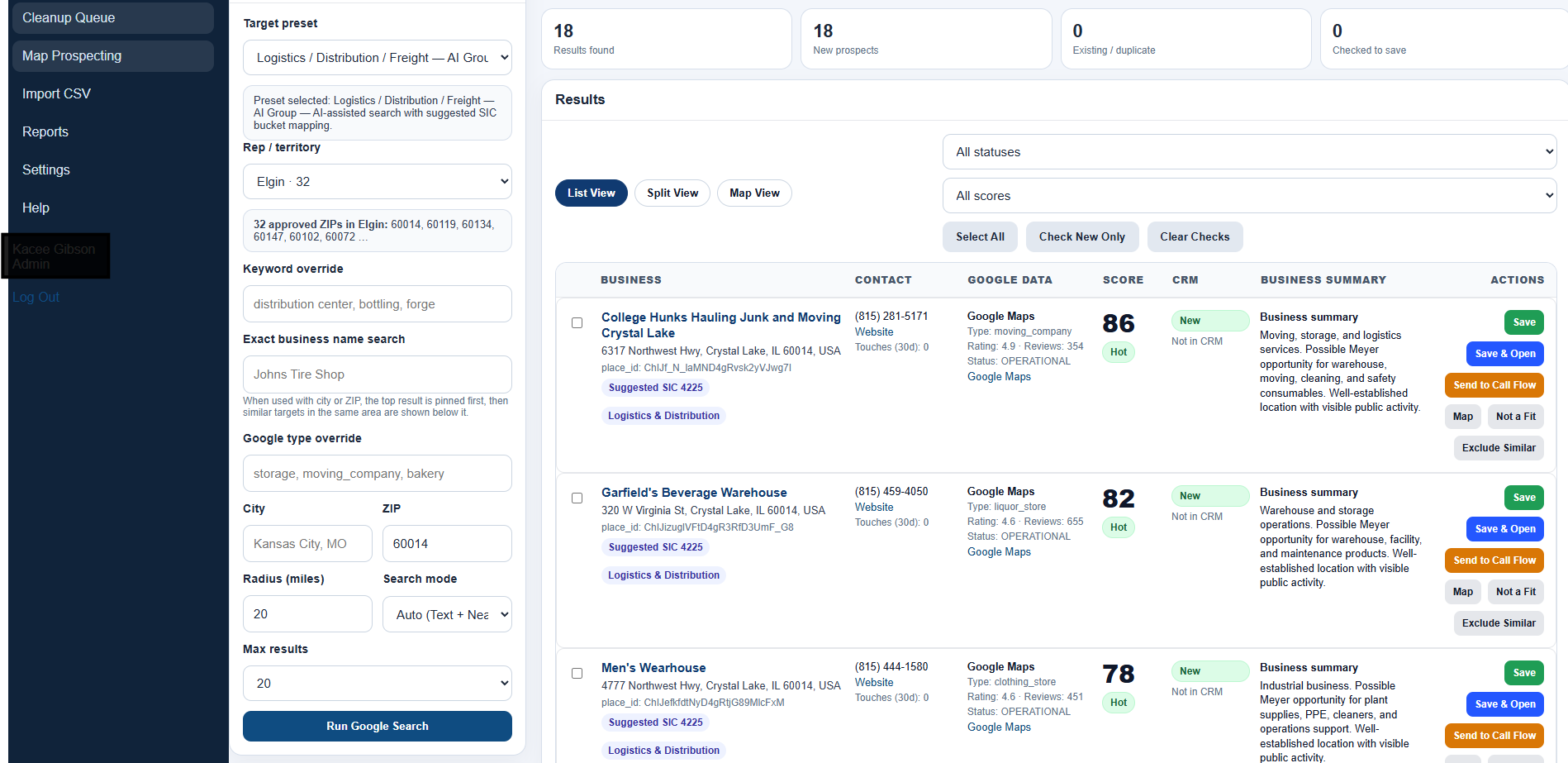The width and height of the screenshot is (1568, 763).
Task: Run Google Search
Action: pos(378,727)
